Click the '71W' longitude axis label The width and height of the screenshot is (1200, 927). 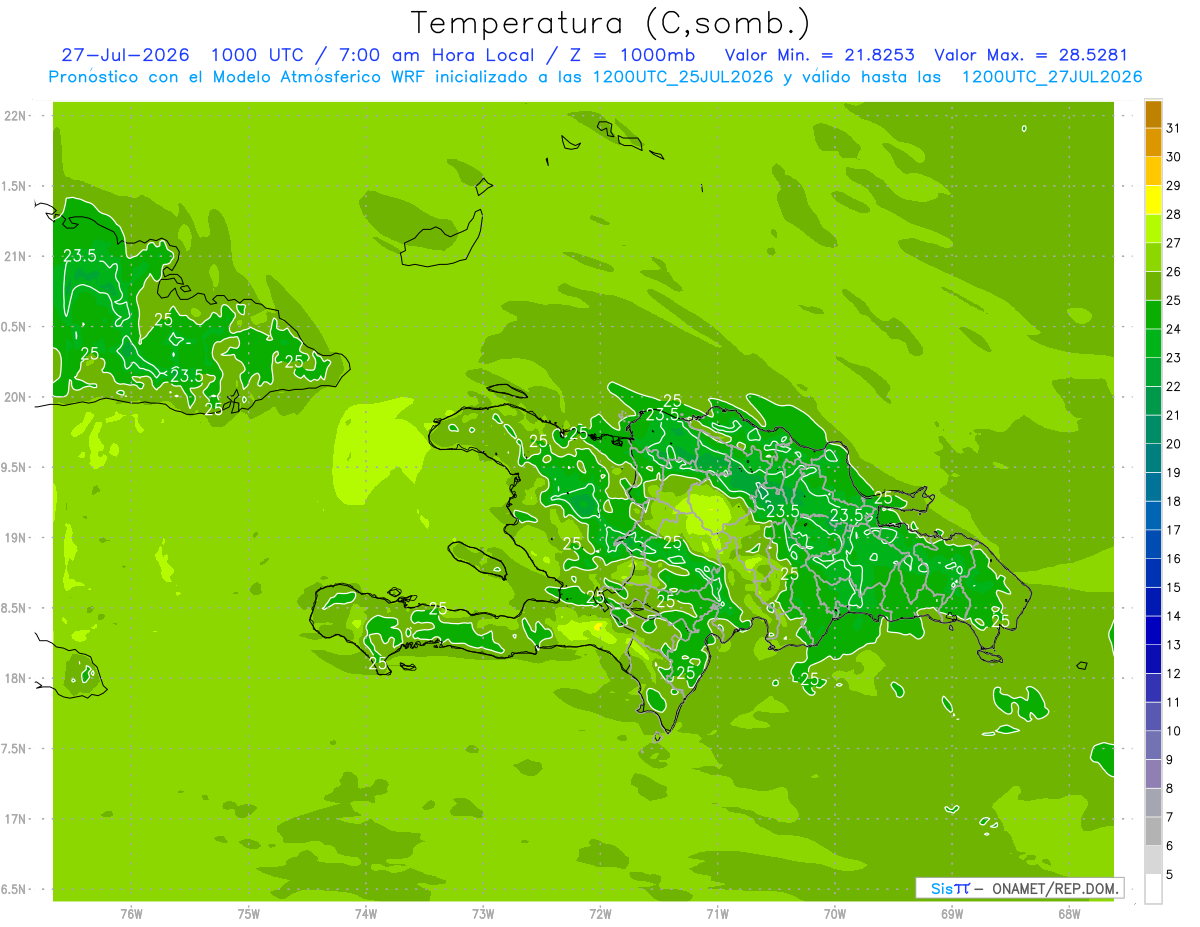coord(717,914)
